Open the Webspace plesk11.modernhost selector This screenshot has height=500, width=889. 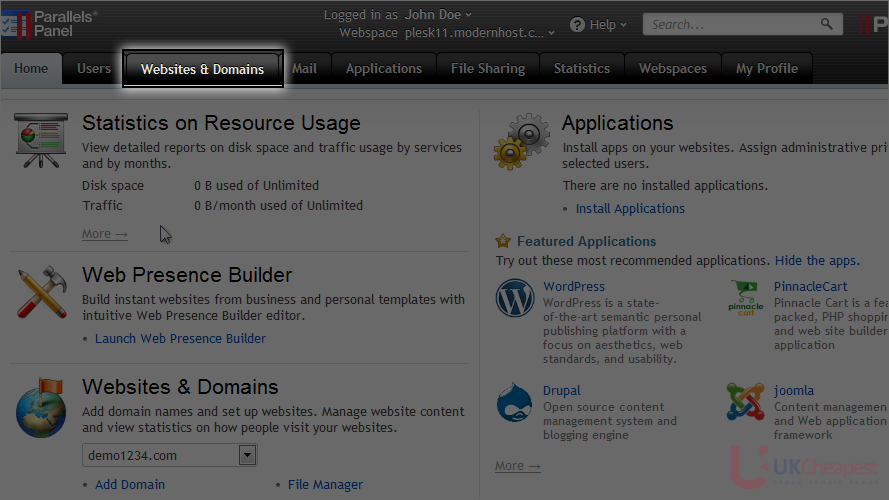point(480,33)
